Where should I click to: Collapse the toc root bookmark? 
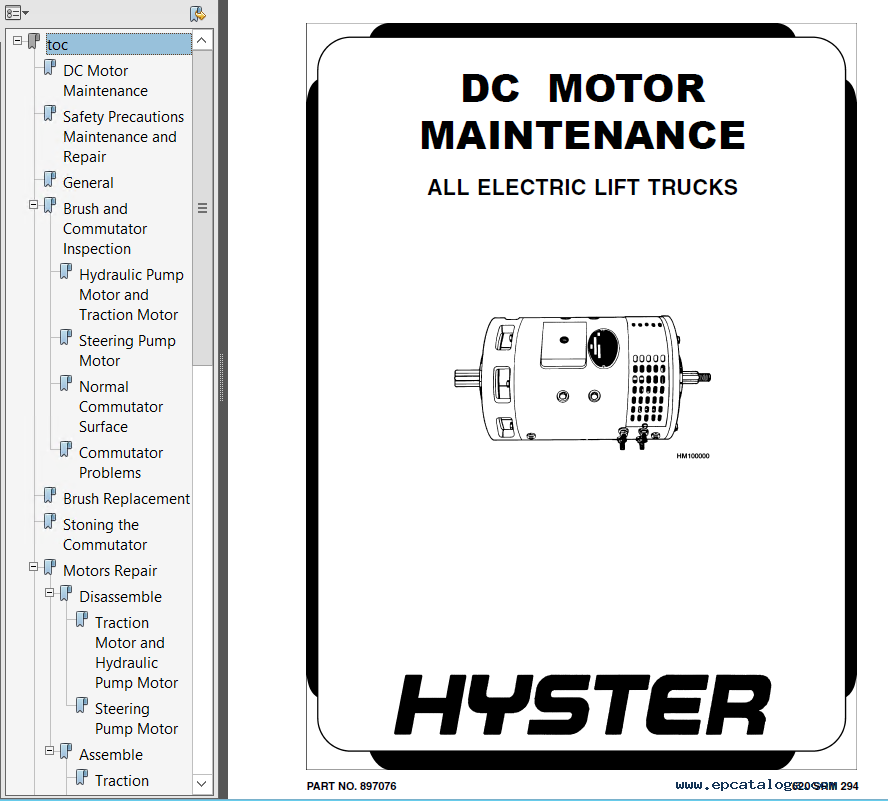tap(18, 41)
